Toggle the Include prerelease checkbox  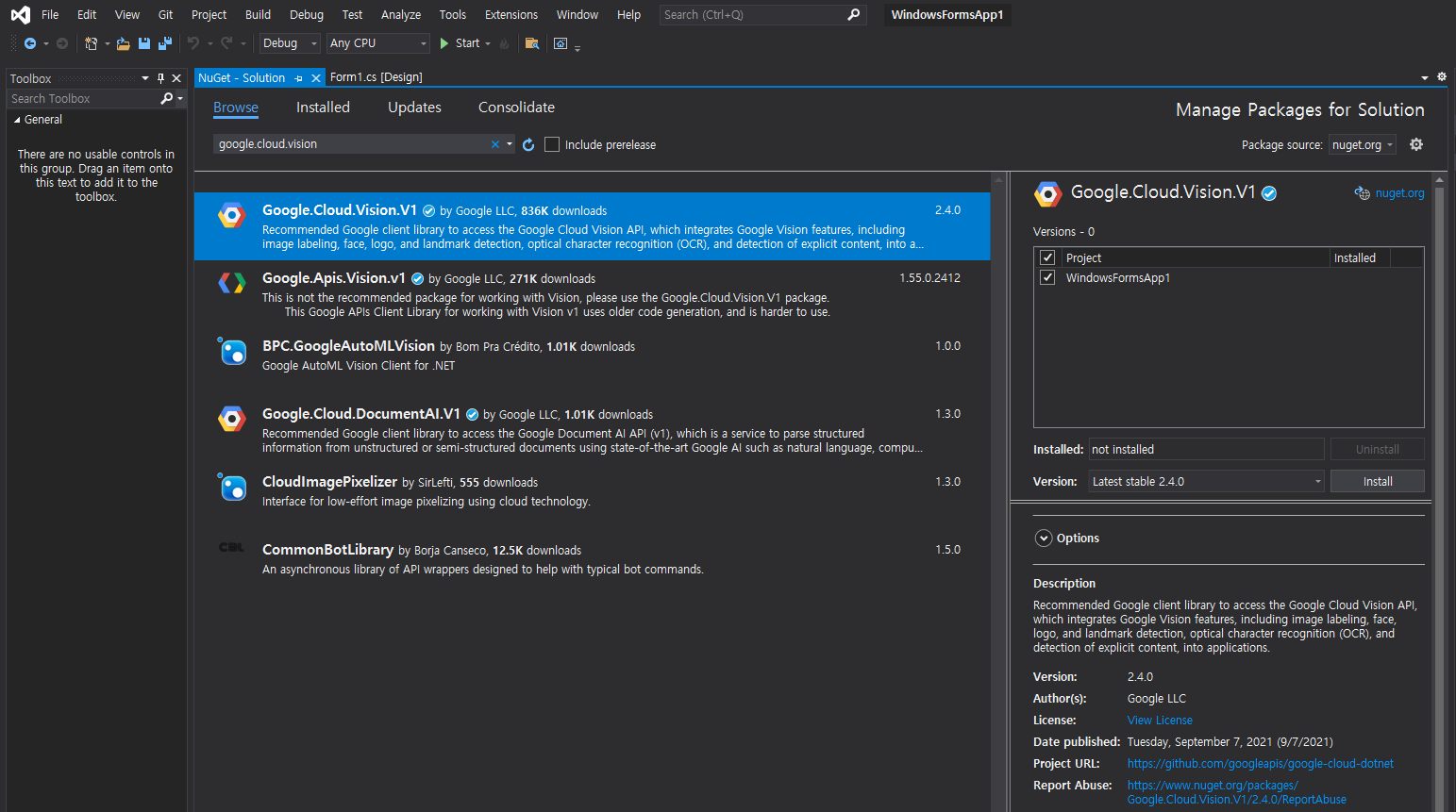pos(552,144)
